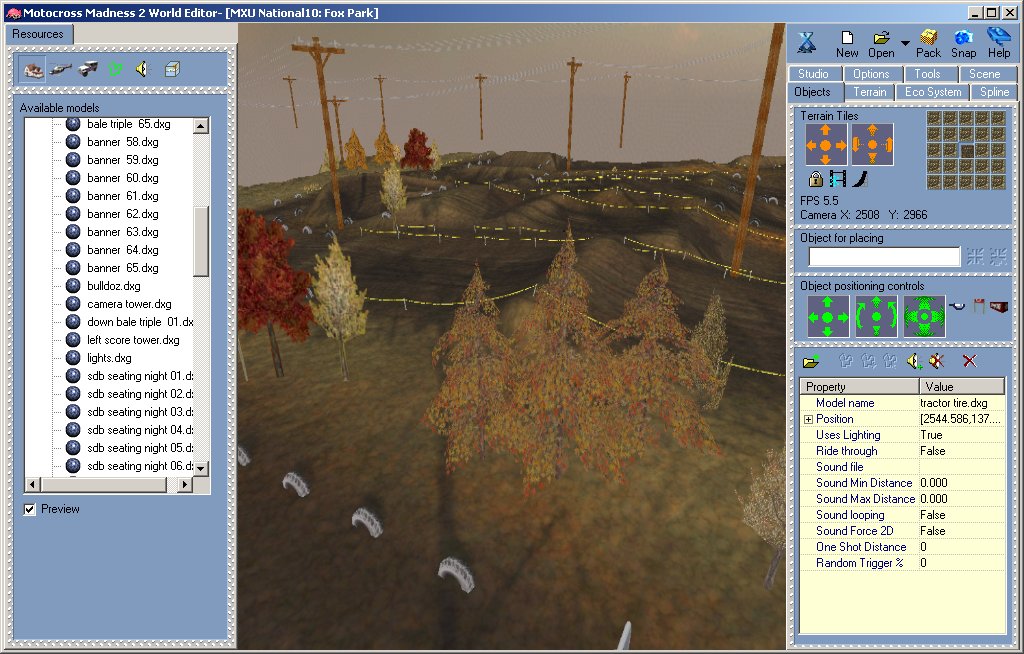Click models list scroll up arrow
Screen dimensions: 1024x654
point(201,125)
